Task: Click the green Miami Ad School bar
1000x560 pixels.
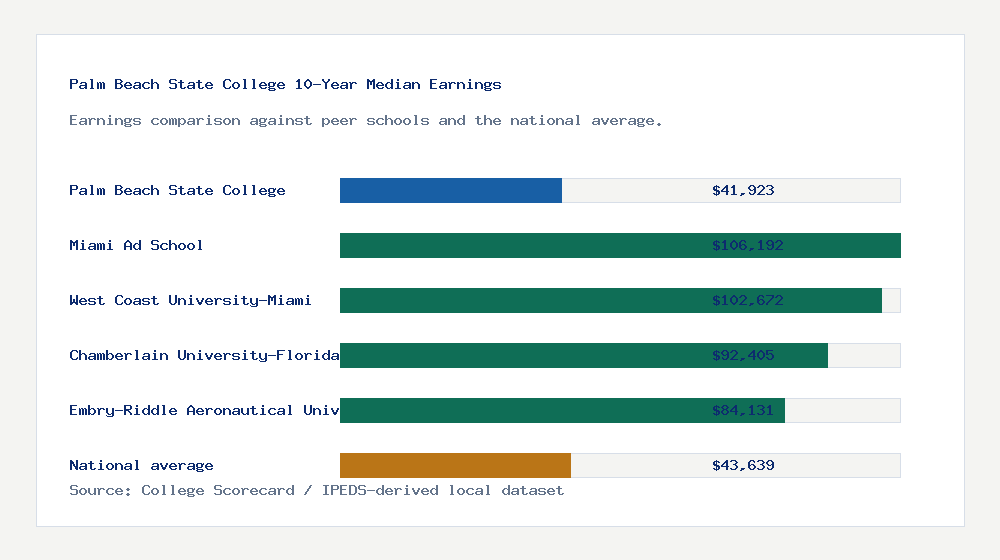Action: [620, 246]
